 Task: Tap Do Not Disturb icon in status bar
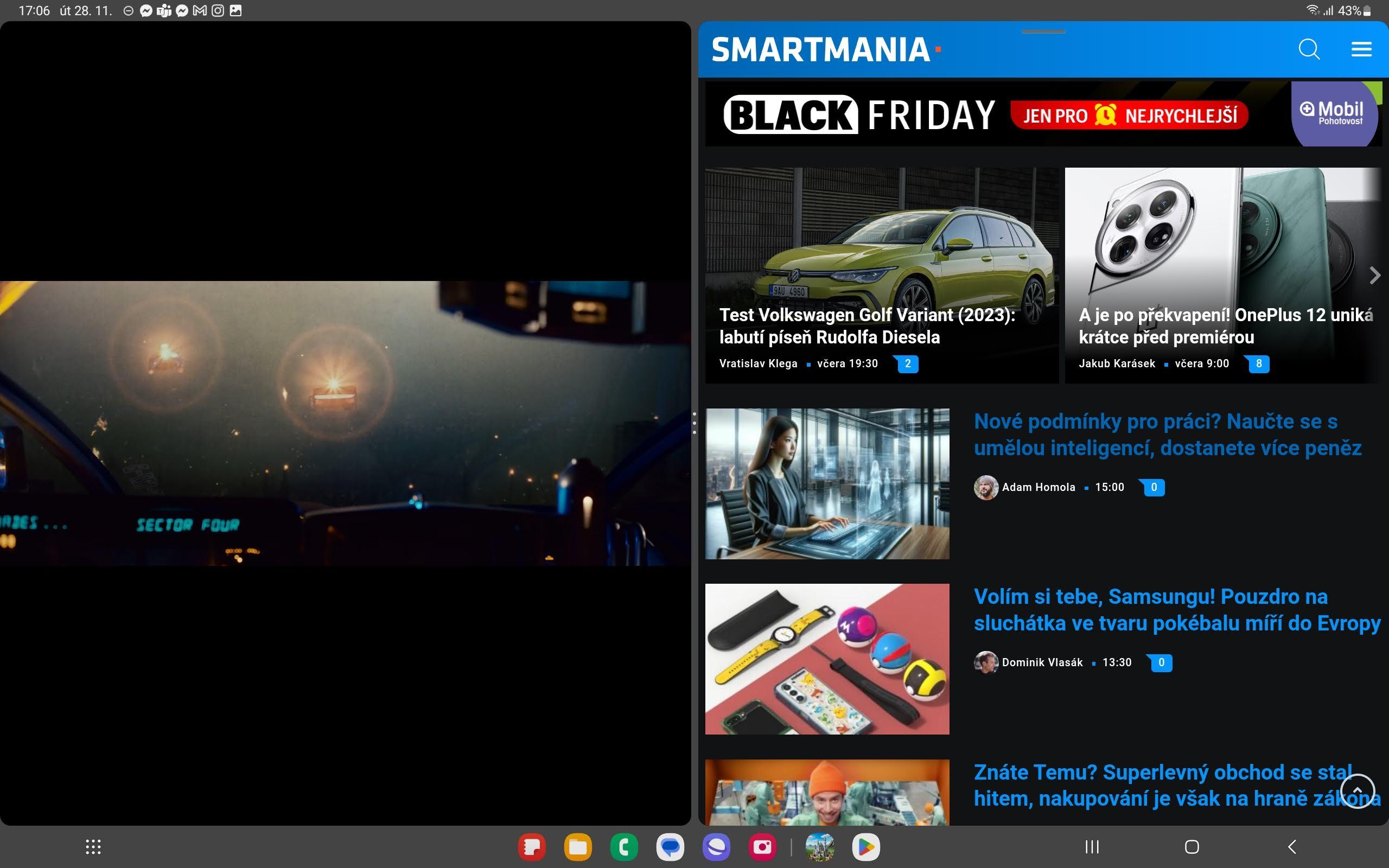pos(128,11)
